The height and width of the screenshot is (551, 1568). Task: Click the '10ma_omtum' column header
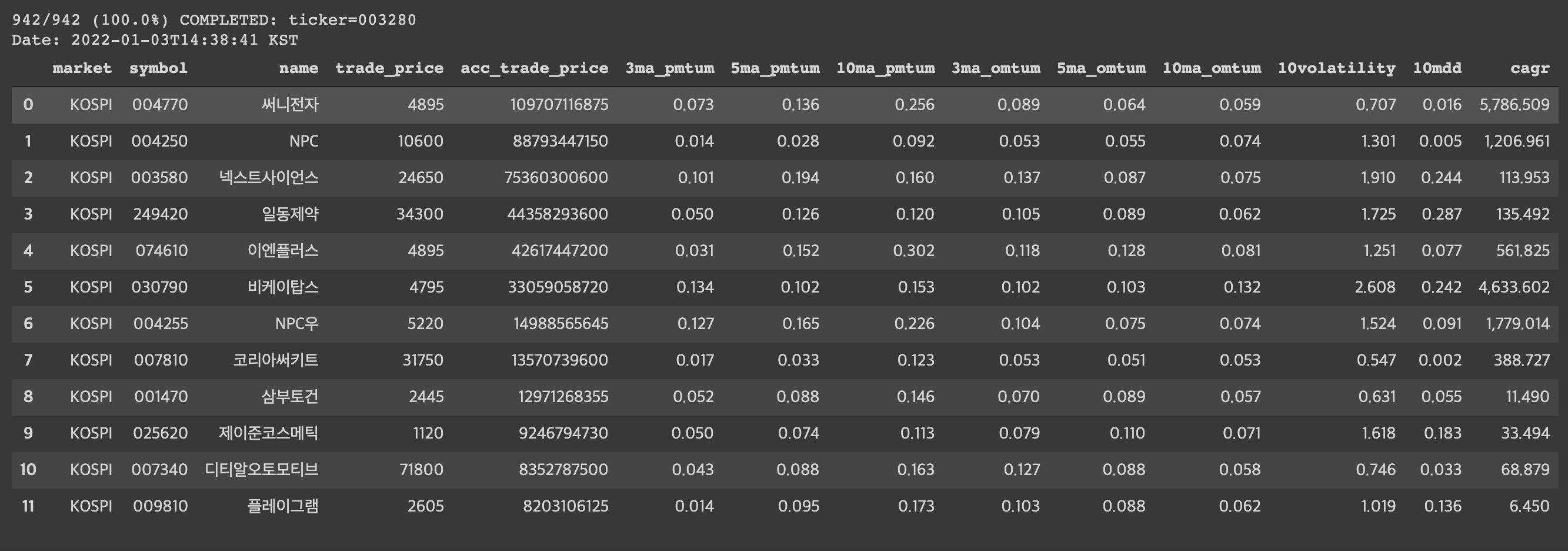1212,68
